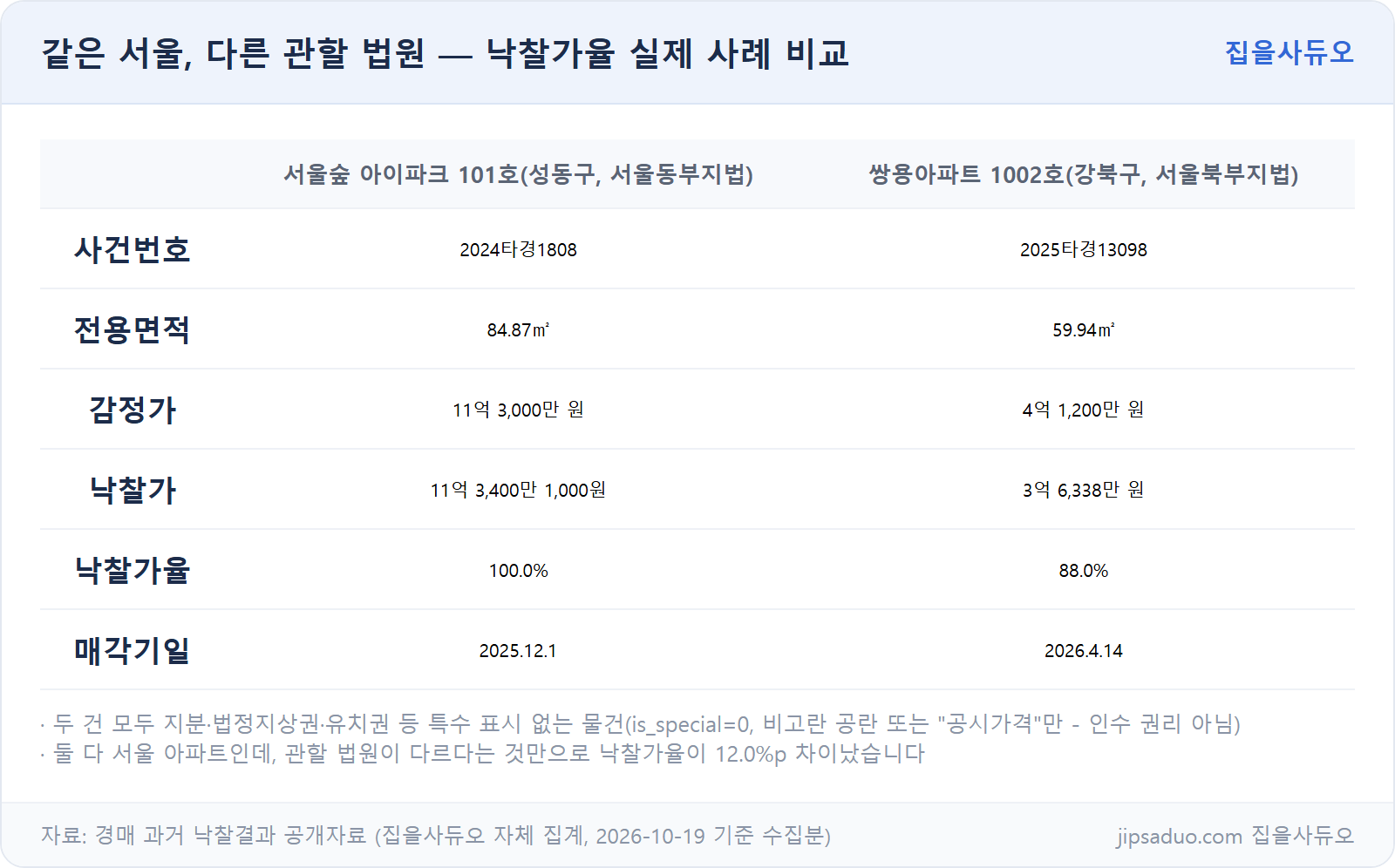Click the jipsaduo.com 집을사듀오 footer link
The width and height of the screenshot is (1395, 868).
[x=1235, y=836]
